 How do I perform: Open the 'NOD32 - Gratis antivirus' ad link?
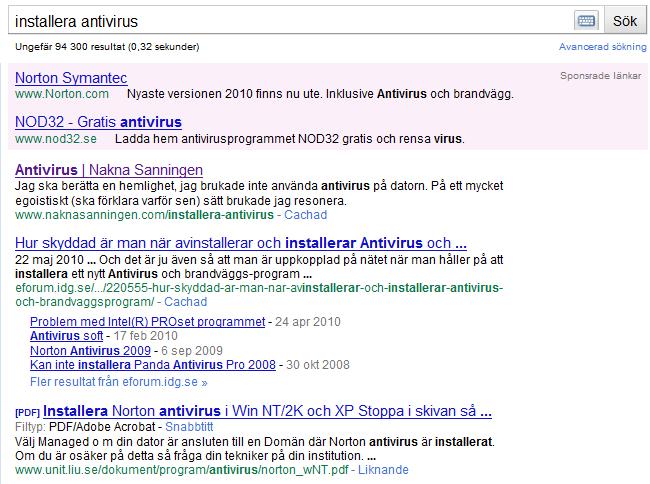point(98,122)
